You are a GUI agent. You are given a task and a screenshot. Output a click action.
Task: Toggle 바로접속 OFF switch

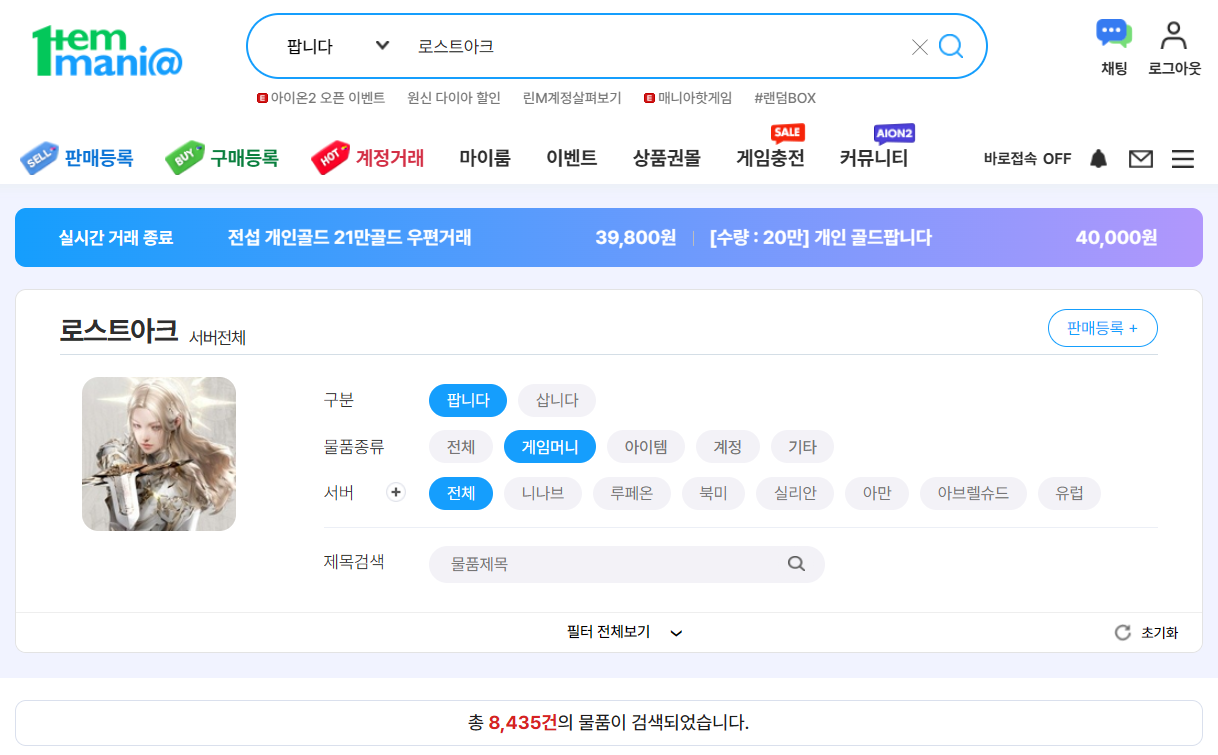pyautogui.click(x=1027, y=158)
